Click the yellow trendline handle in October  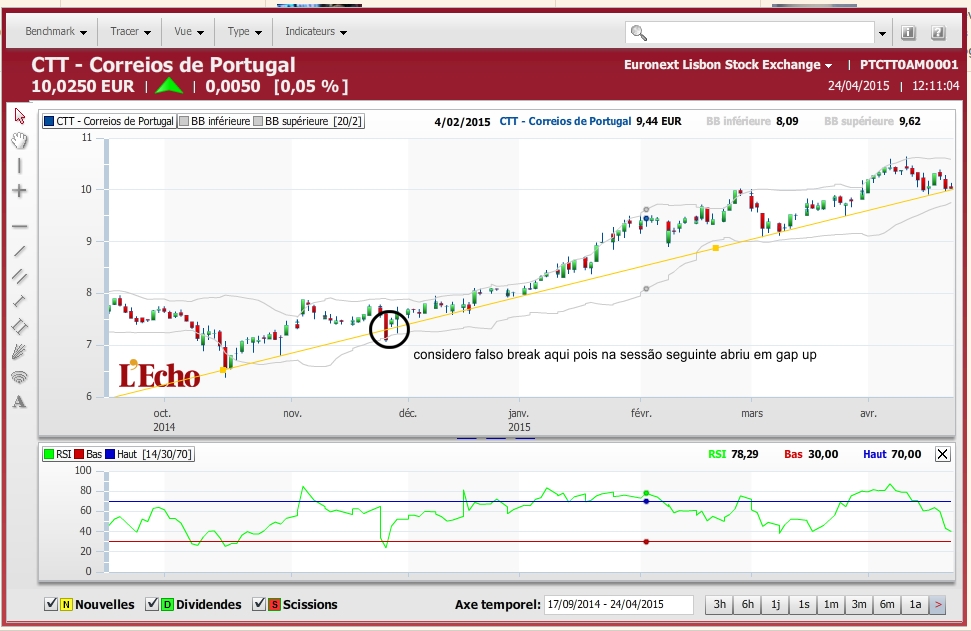coord(223,370)
